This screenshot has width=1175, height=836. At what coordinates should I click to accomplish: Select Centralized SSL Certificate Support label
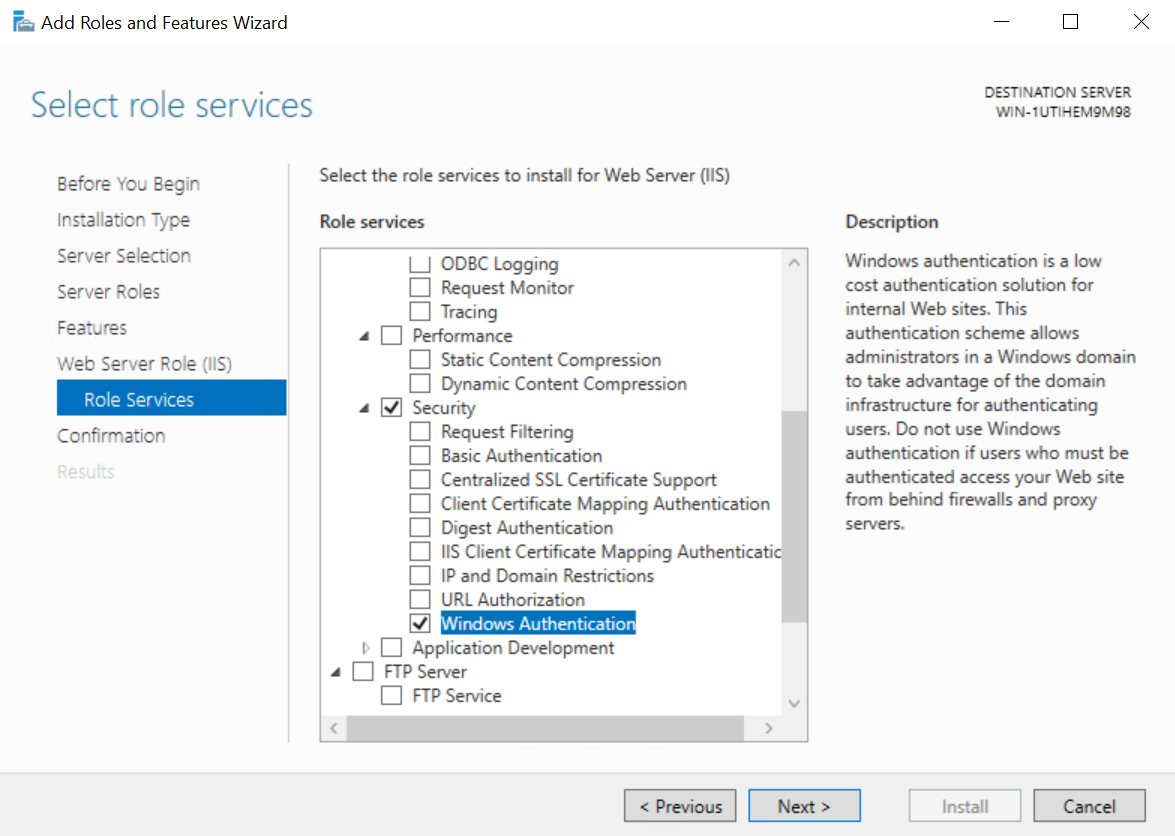(x=579, y=479)
